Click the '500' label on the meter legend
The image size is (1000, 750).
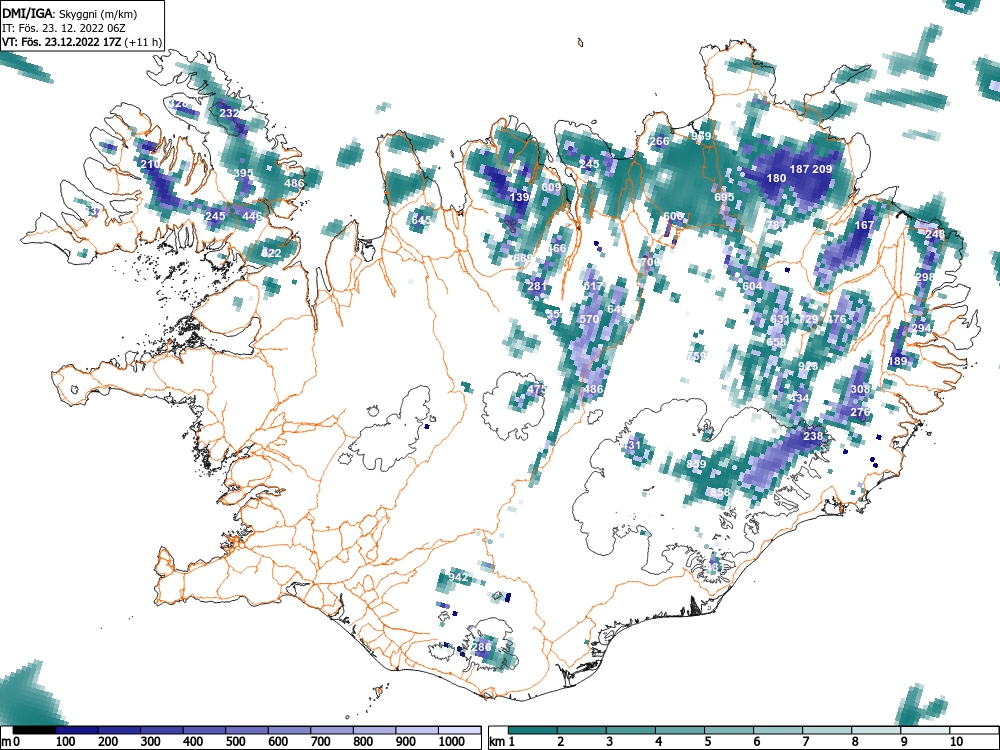[235, 742]
